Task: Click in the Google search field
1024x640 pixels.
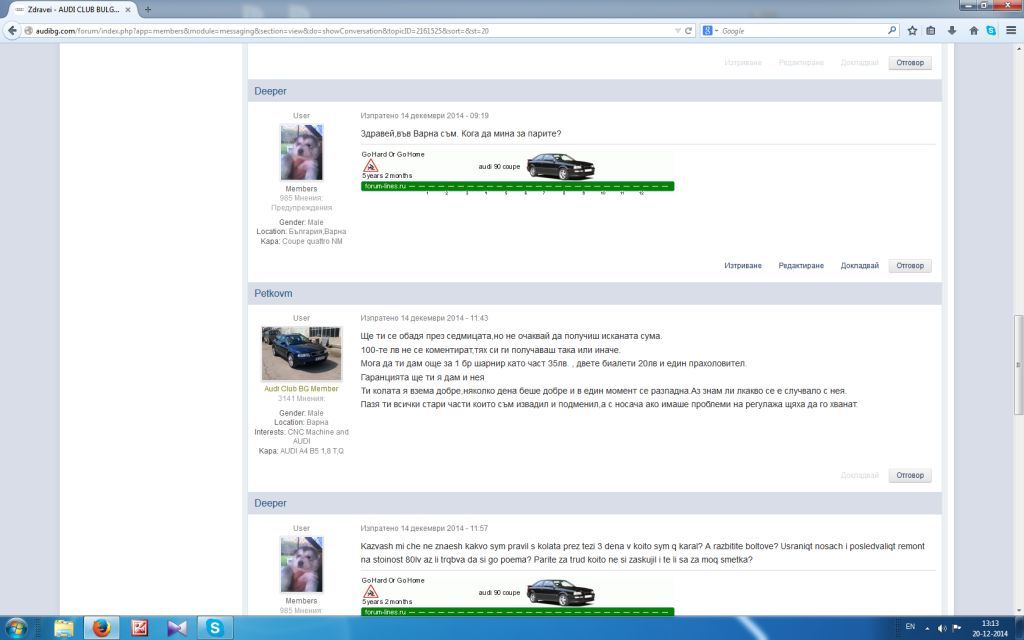Action: 800,31
